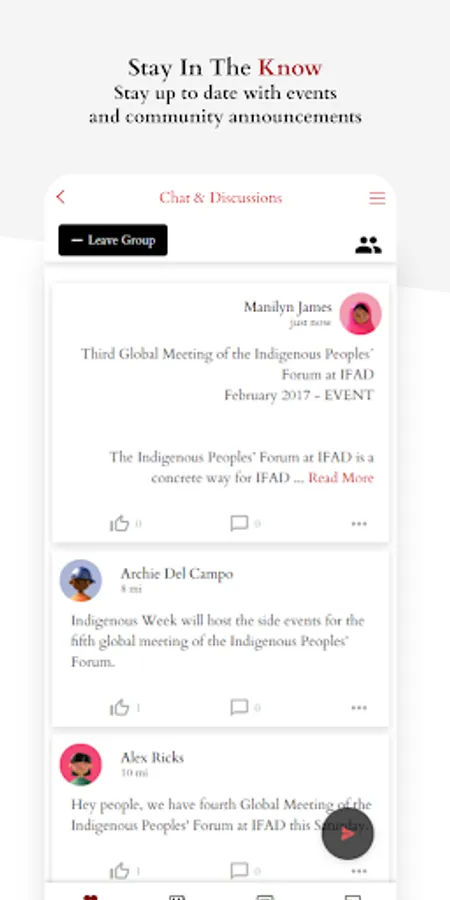This screenshot has height=900, width=450.
Task: Open Alex Ricks's profile avatar
Action: point(81,765)
